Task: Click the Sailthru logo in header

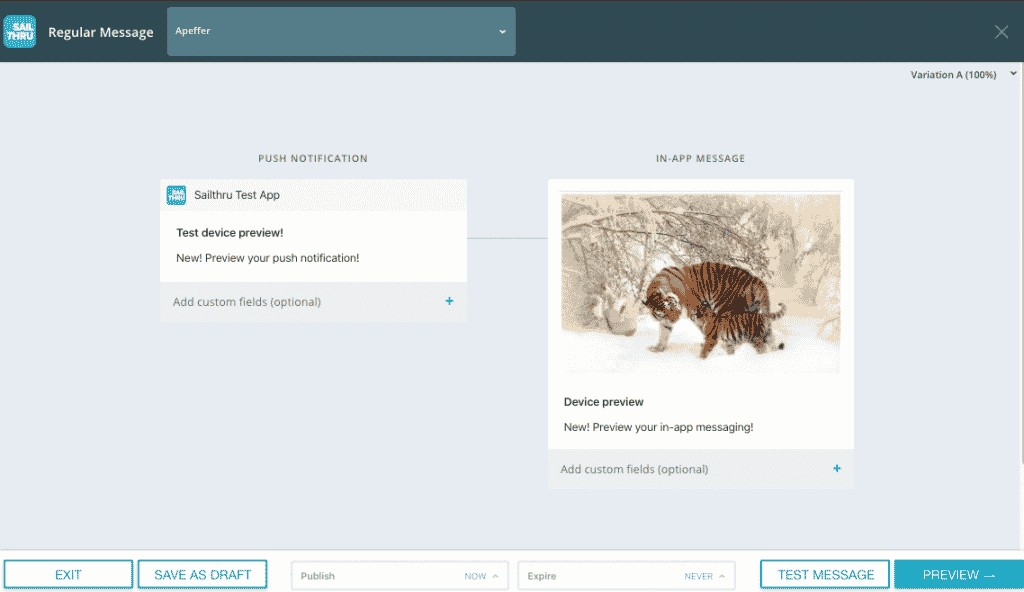Action: coord(20,31)
